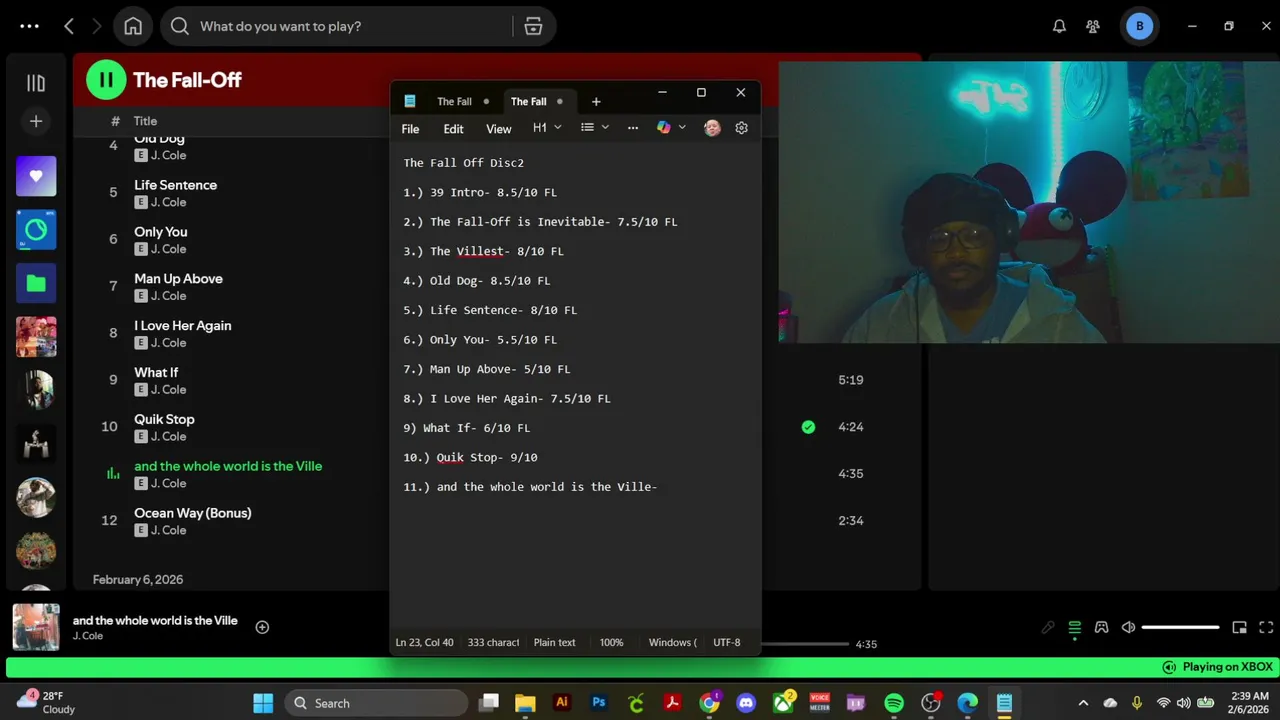Select the Man Up Above track
Image resolution: width=1280 pixels, height=720 pixels.
[x=178, y=279]
